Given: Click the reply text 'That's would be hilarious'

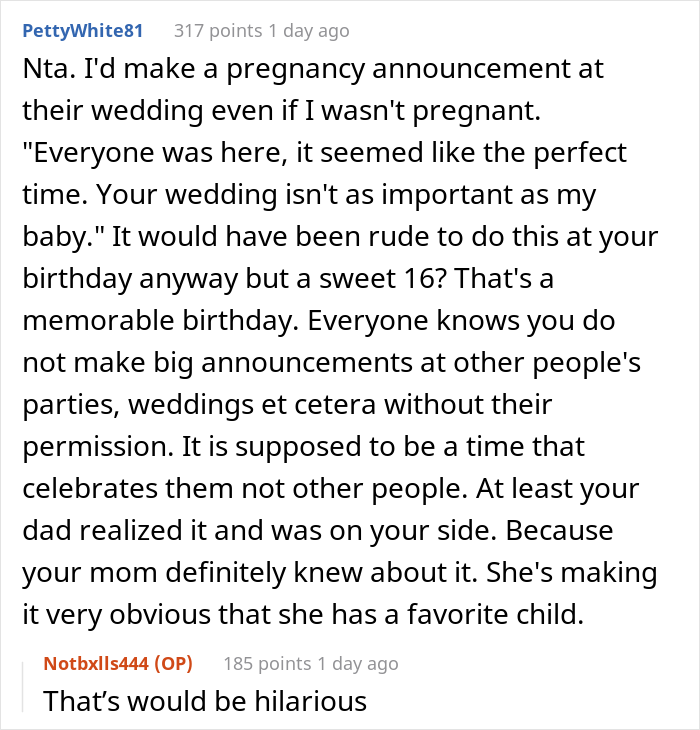Looking at the screenshot, I should pyautogui.click(x=205, y=701).
